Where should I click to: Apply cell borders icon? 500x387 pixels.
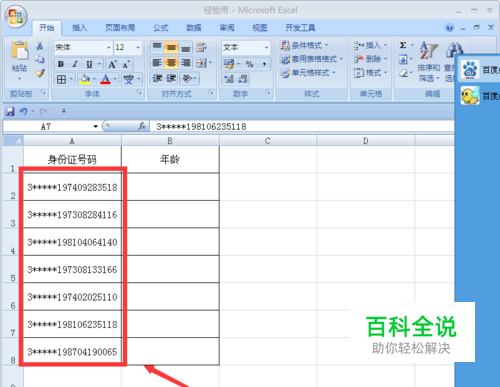tap(61, 79)
